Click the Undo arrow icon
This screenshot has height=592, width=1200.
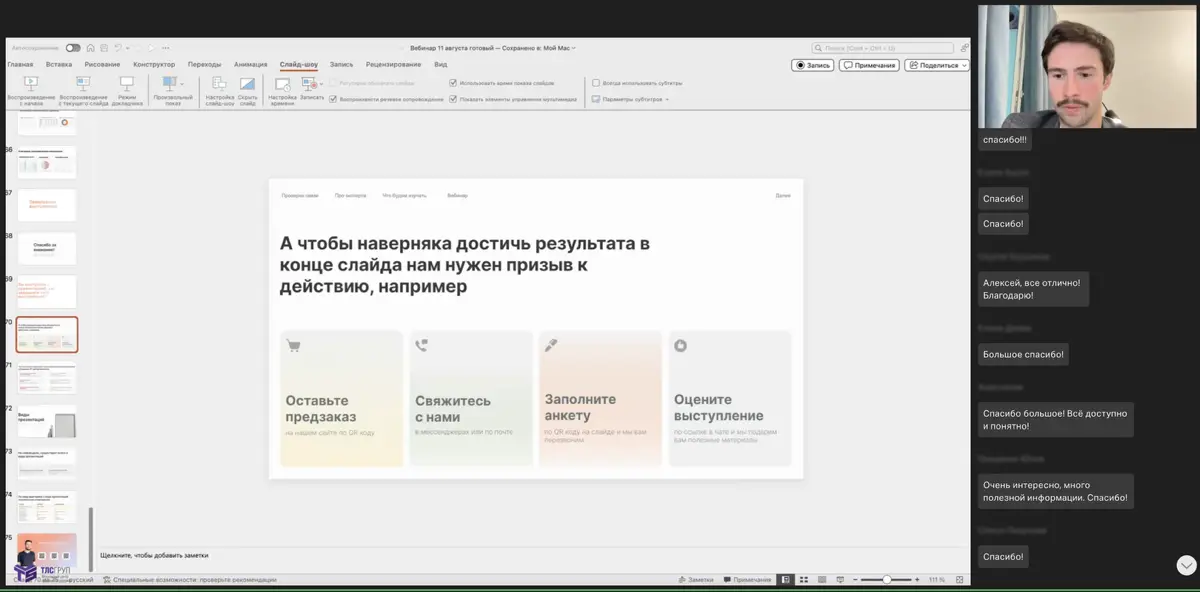(117, 47)
